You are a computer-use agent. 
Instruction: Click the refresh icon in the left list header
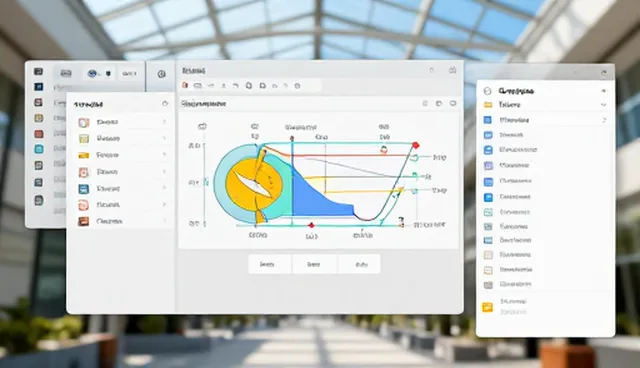click(x=165, y=104)
